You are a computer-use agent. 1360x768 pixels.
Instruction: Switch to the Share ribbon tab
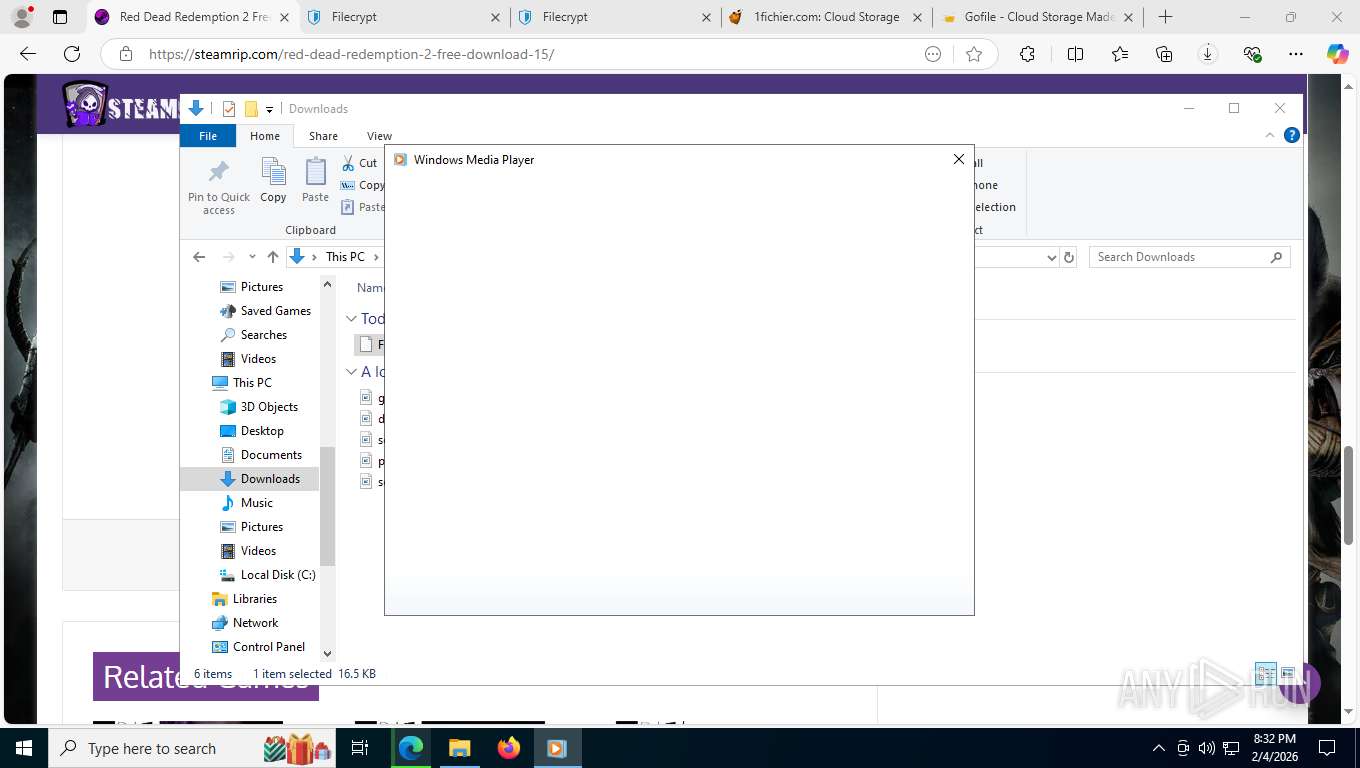(323, 136)
